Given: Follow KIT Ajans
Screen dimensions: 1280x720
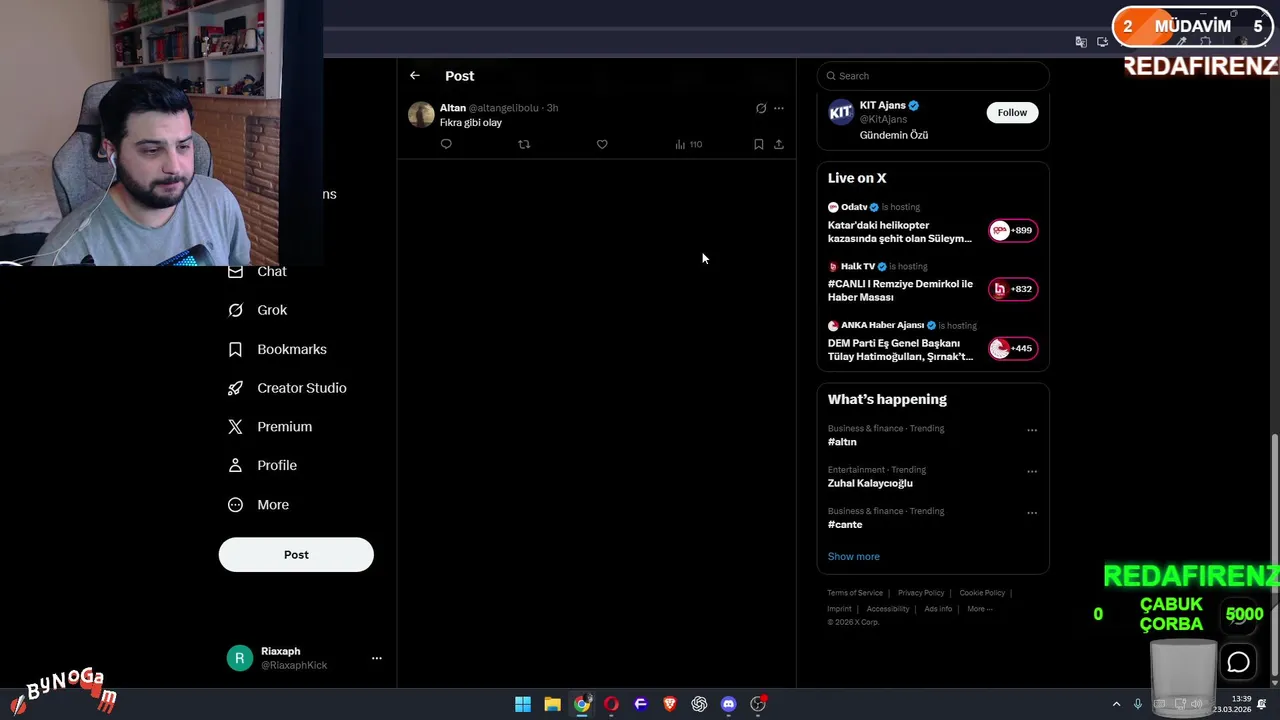Looking at the screenshot, I should coord(1012,112).
